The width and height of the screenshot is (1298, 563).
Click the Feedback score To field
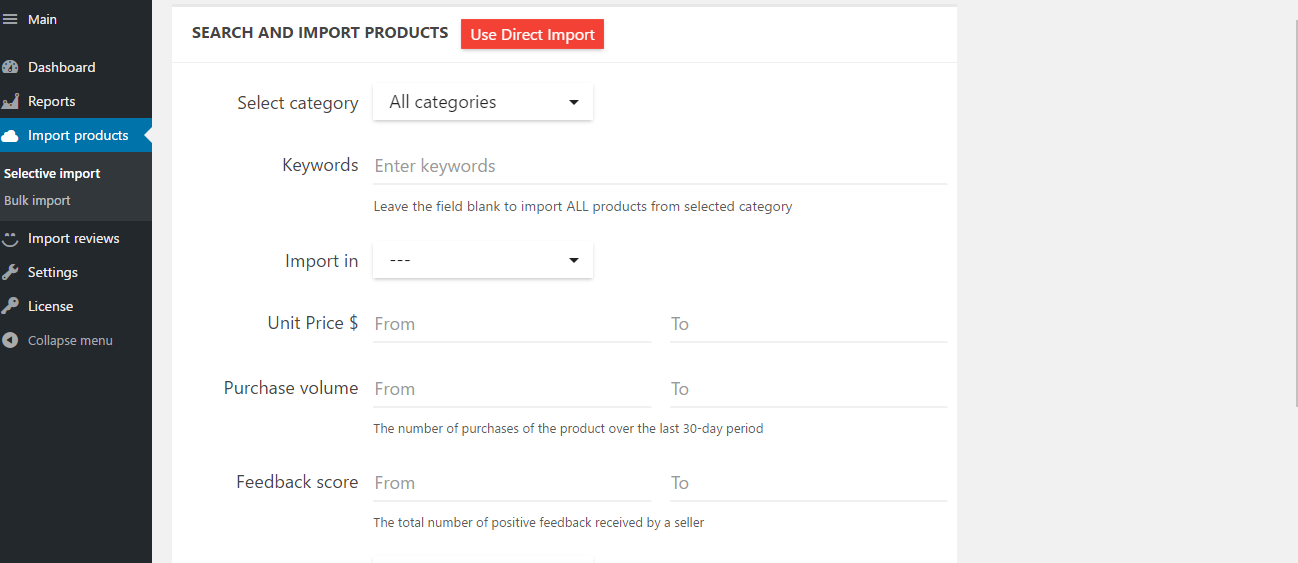pyautogui.click(x=807, y=483)
